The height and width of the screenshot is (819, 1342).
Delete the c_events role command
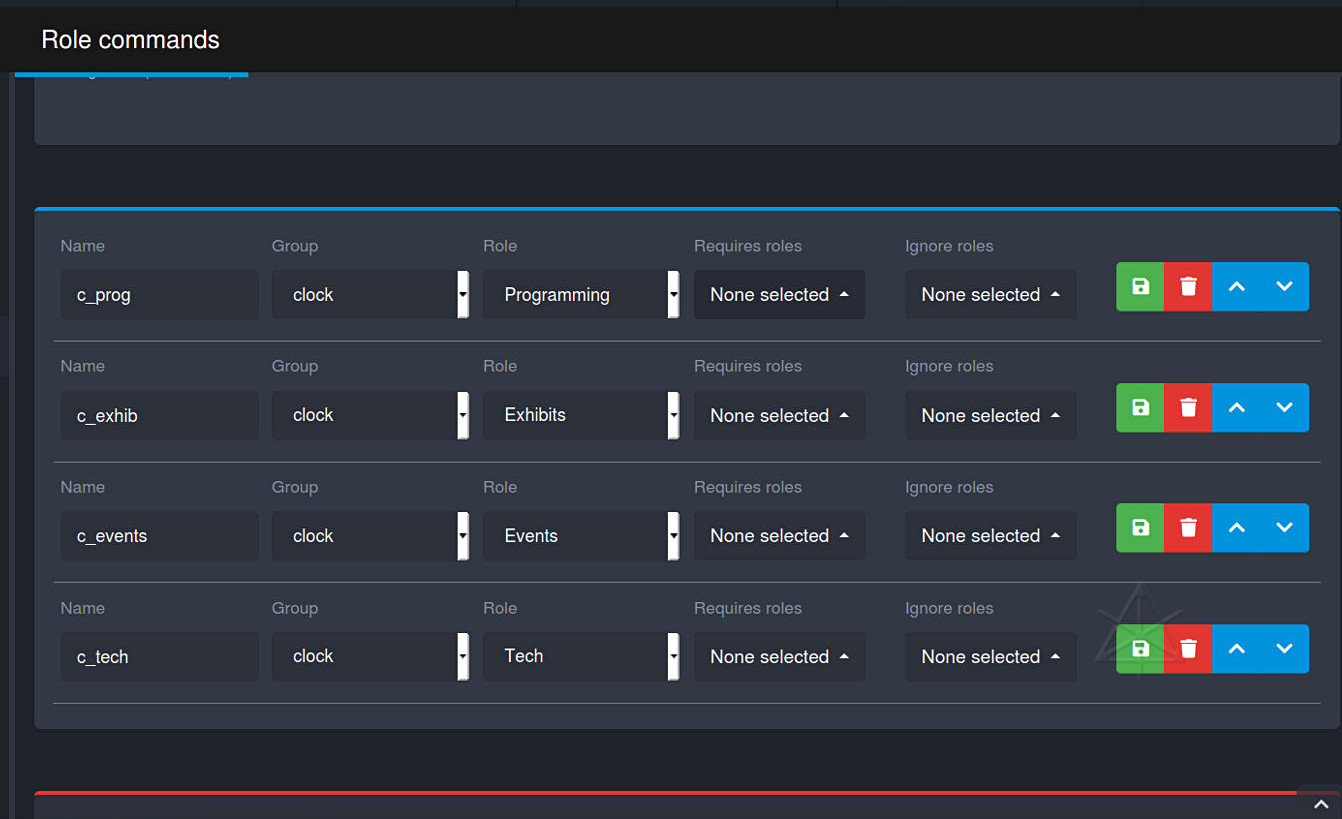[1188, 528]
